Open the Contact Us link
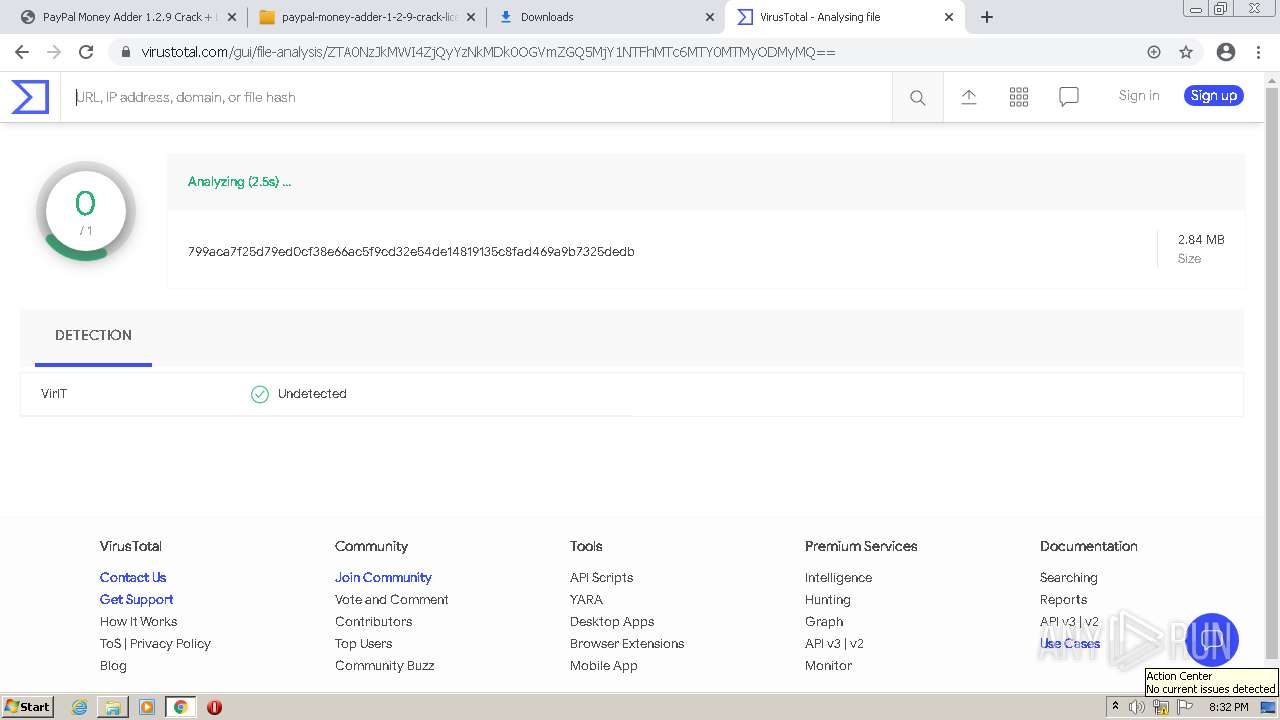 pos(133,578)
